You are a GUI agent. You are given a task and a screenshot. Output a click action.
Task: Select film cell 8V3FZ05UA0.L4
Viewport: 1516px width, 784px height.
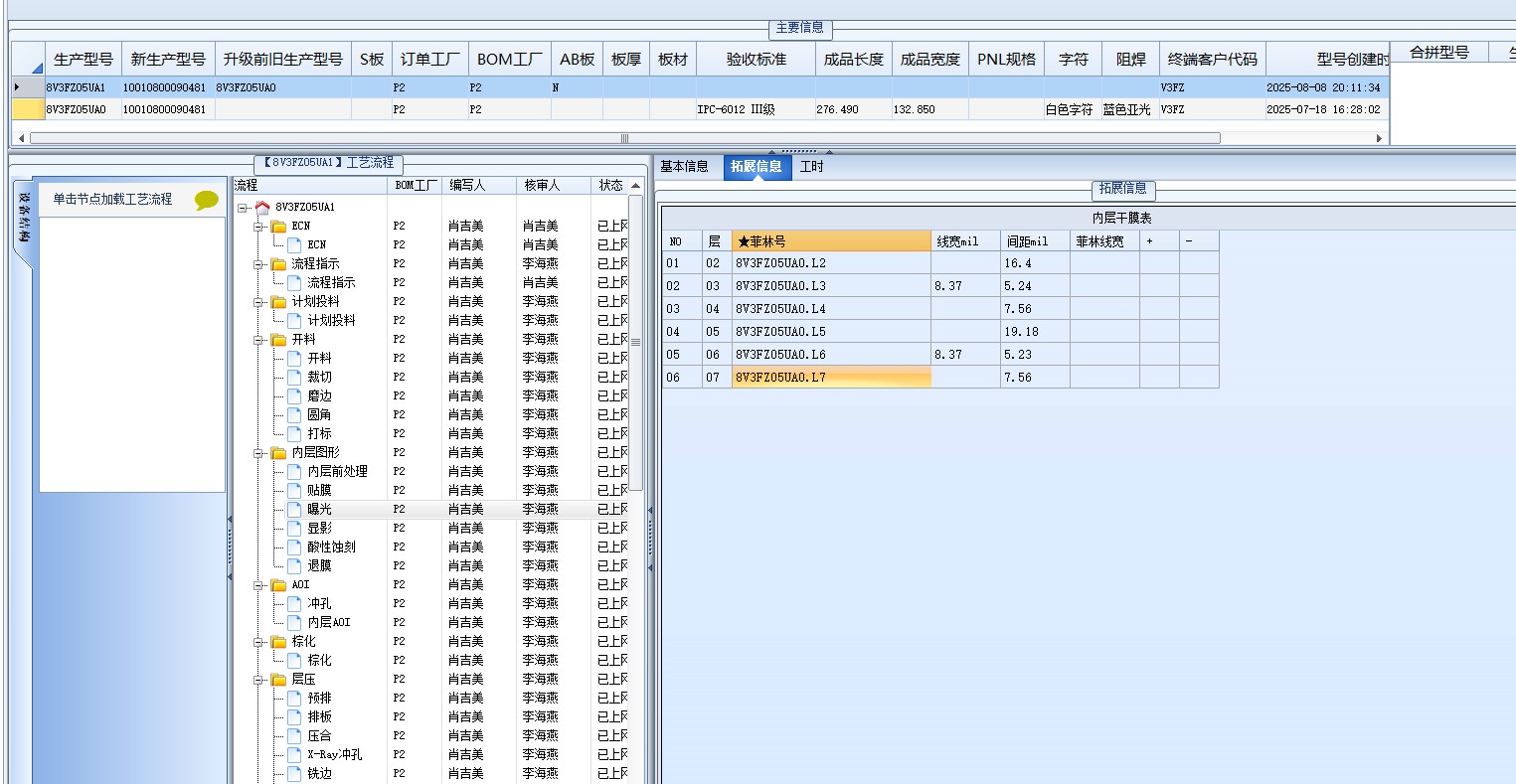click(831, 309)
